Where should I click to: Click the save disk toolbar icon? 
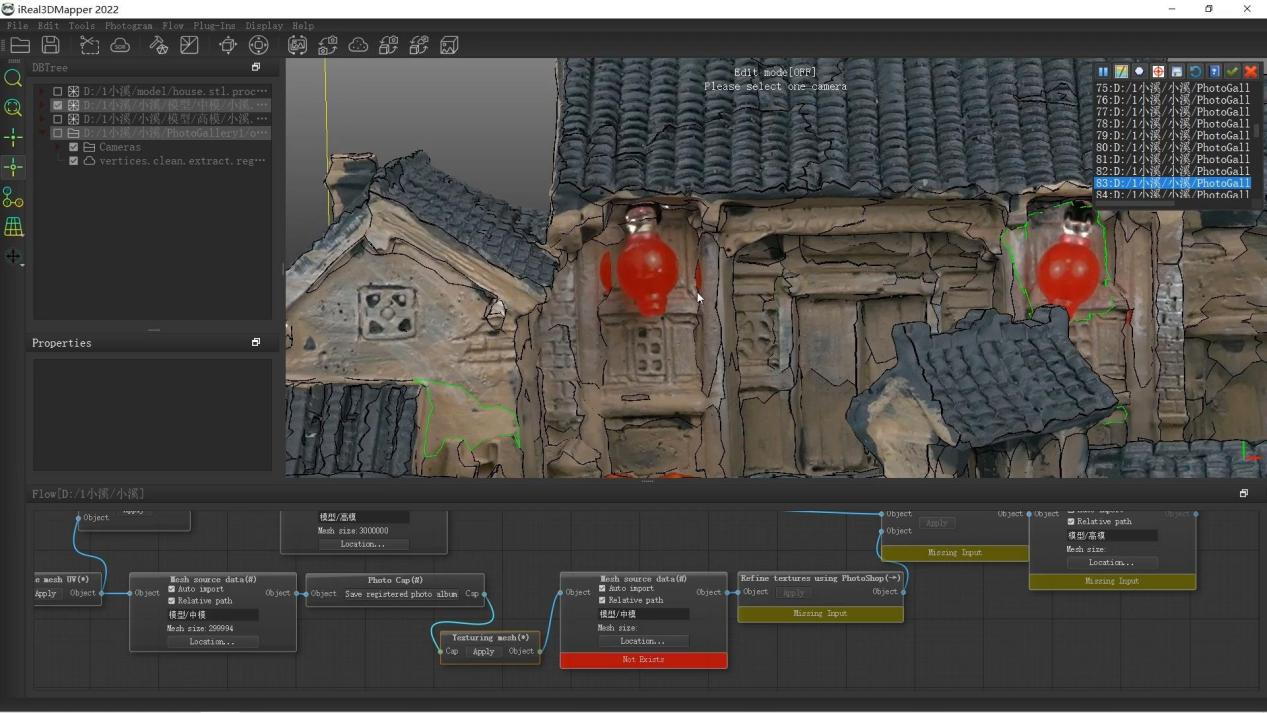50,45
